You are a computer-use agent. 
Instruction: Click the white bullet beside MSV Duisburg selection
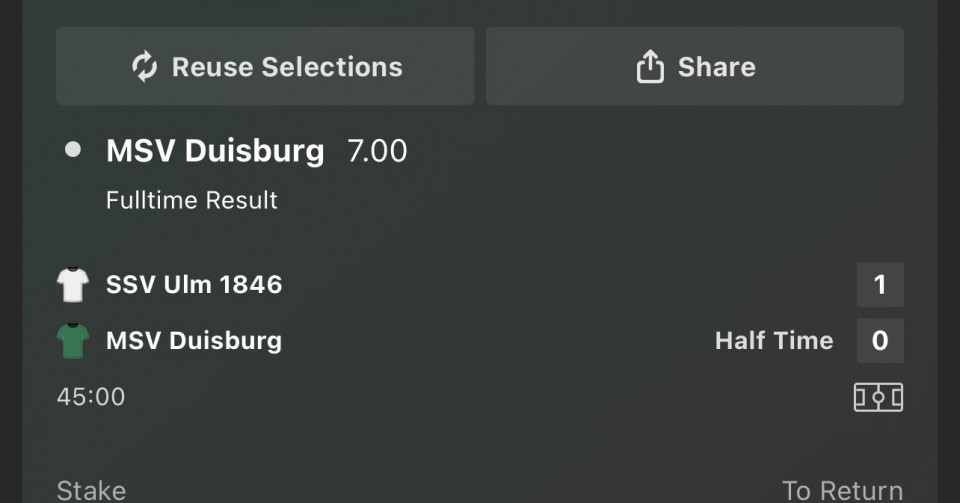(72, 150)
